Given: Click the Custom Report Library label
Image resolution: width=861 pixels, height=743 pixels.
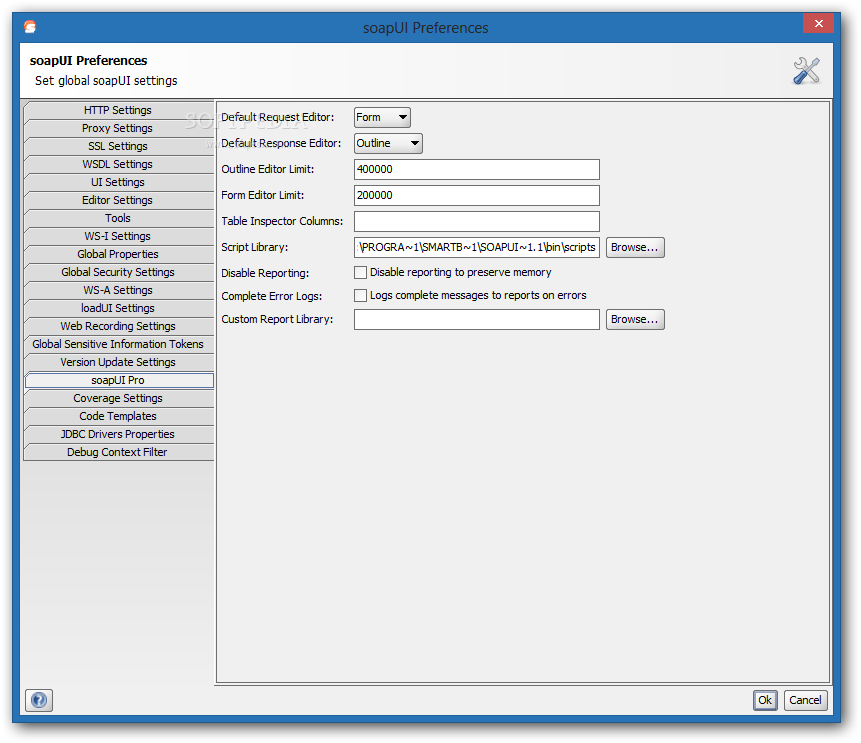Looking at the screenshot, I should coord(277,320).
